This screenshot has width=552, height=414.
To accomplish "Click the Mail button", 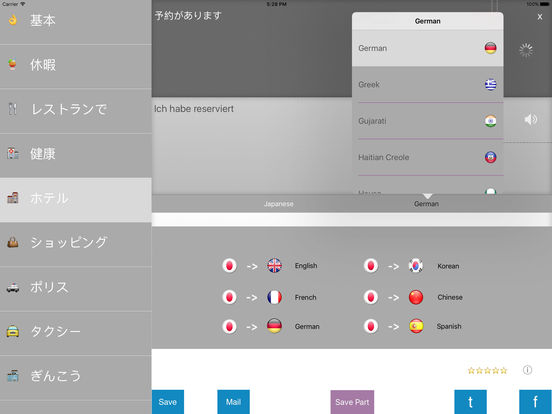I will [x=233, y=402].
